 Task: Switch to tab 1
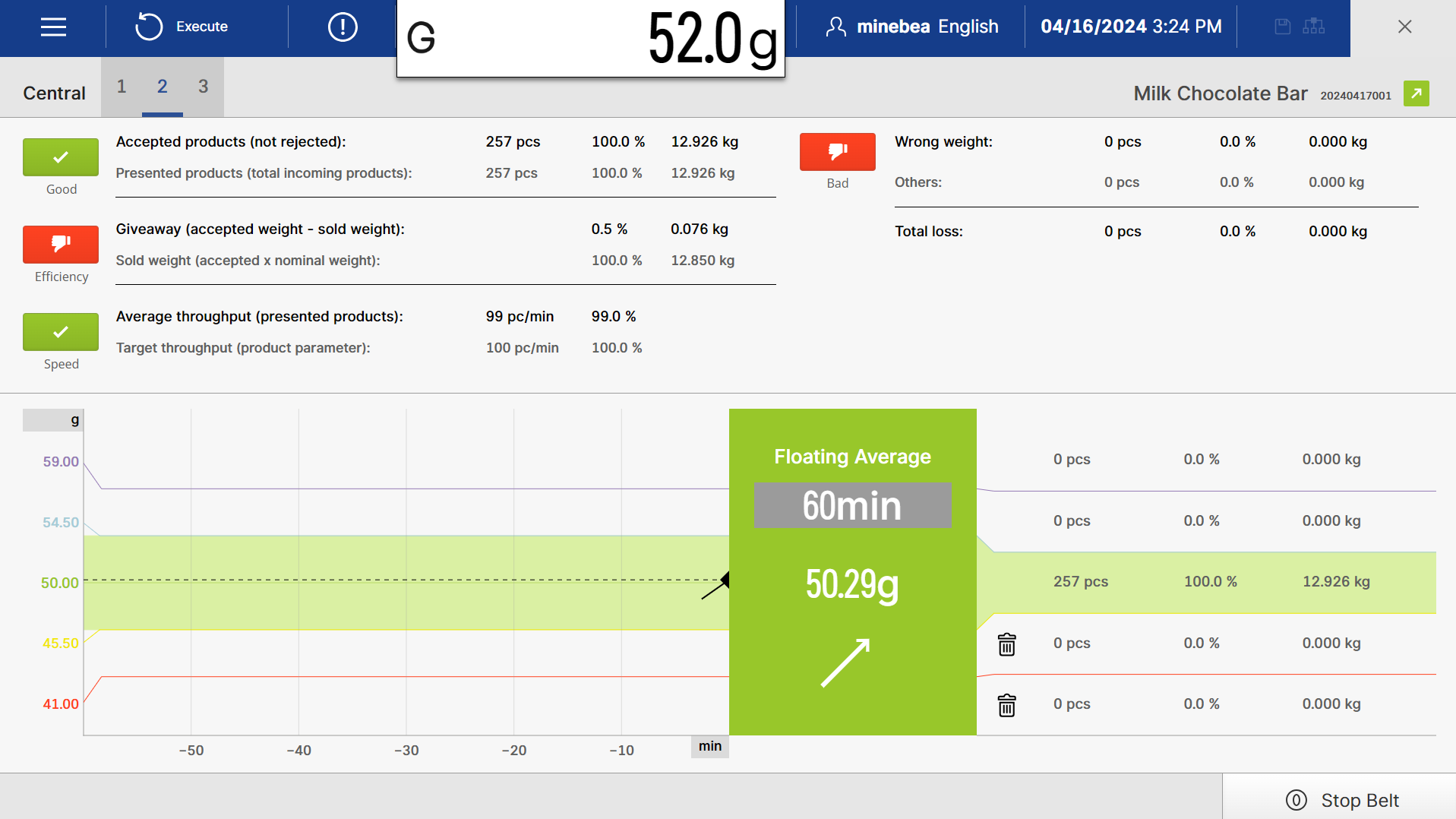[x=122, y=87]
